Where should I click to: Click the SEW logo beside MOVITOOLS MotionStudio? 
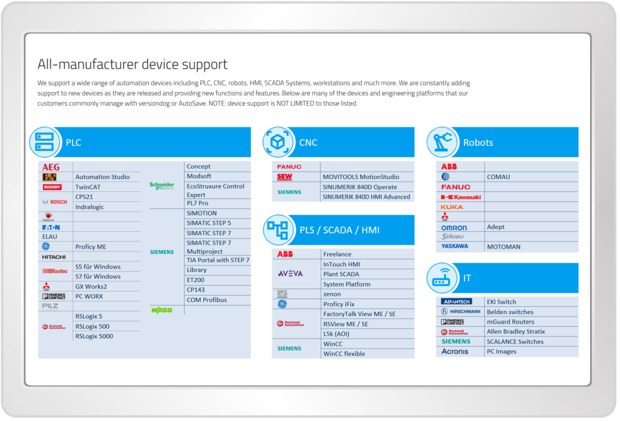coord(284,177)
